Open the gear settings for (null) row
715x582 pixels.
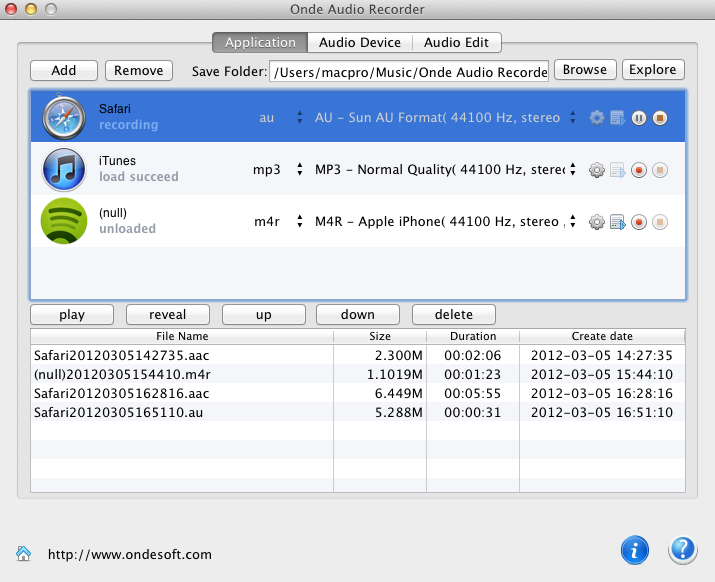click(x=596, y=222)
